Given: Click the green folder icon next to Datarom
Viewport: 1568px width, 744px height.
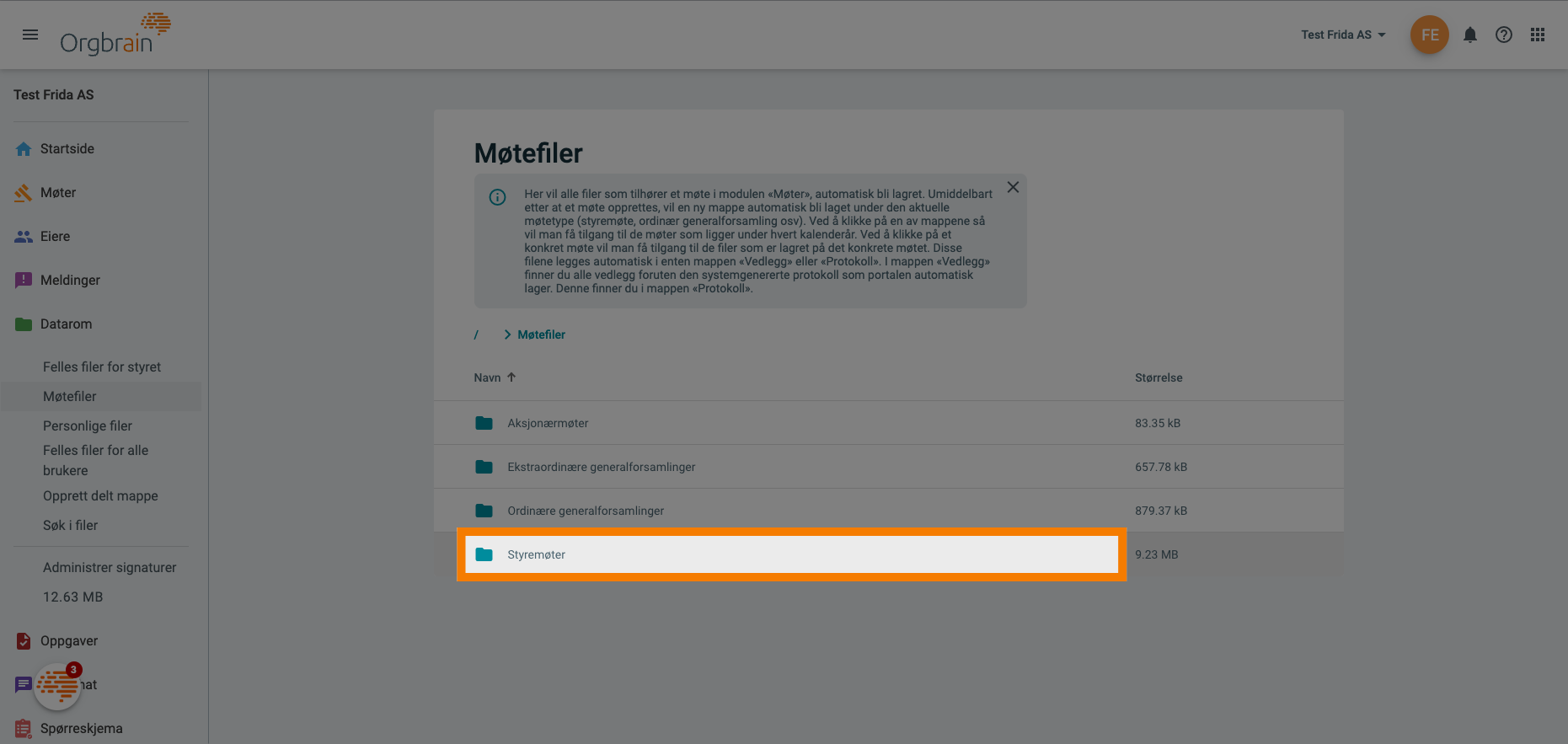Looking at the screenshot, I should (x=24, y=324).
